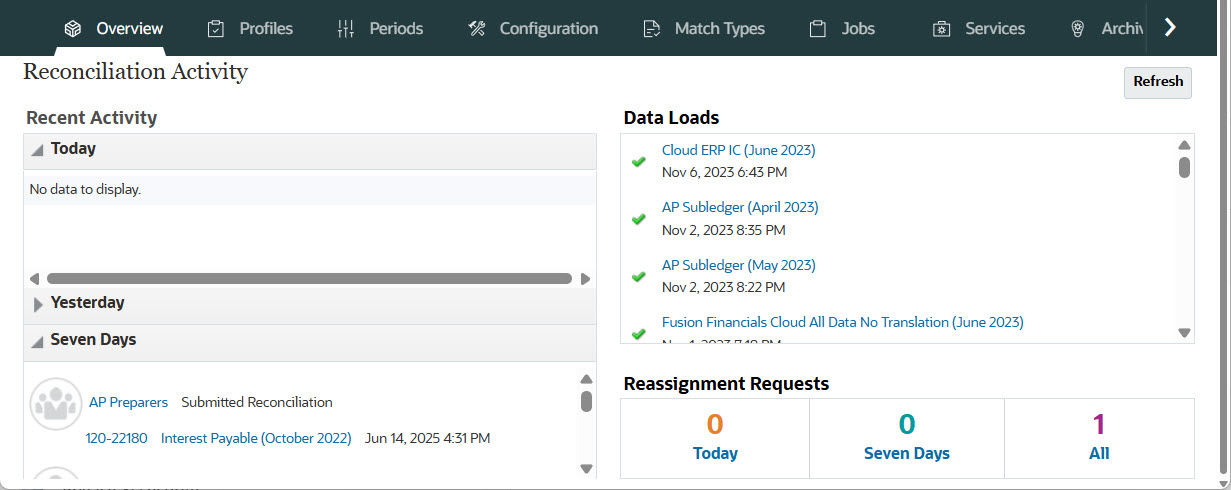The image size is (1231, 490).
Task: Collapse the Seven Days section
Action: pos(37,342)
